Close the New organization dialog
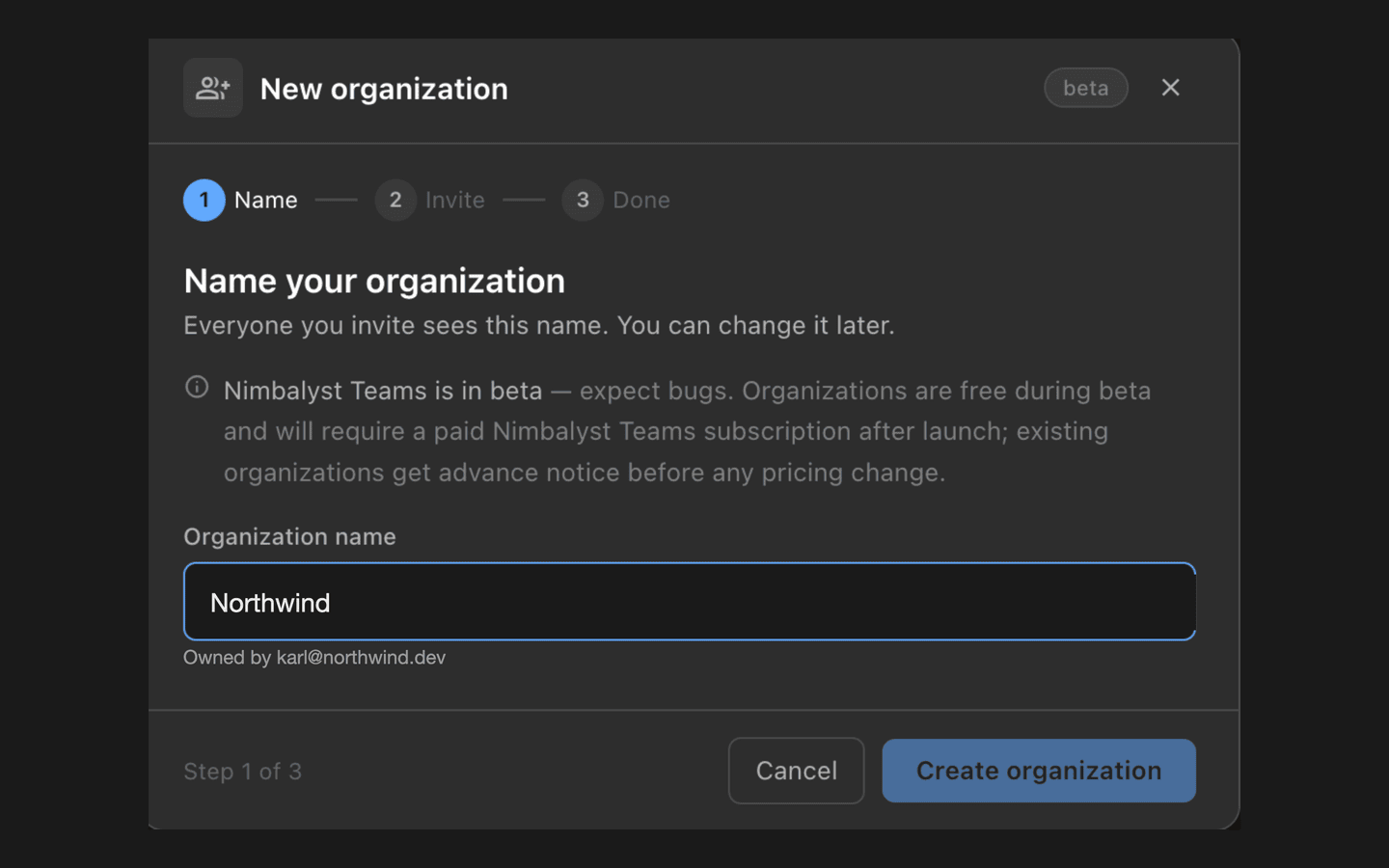The height and width of the screenshot is (868, 1389). [1170, 88]
